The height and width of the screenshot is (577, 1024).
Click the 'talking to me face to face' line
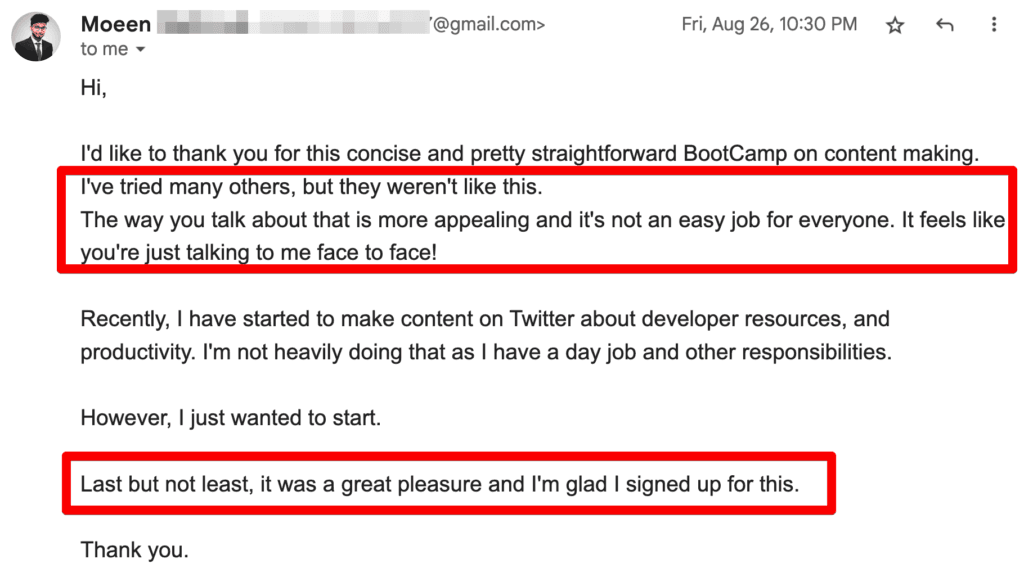click(259, 253)
